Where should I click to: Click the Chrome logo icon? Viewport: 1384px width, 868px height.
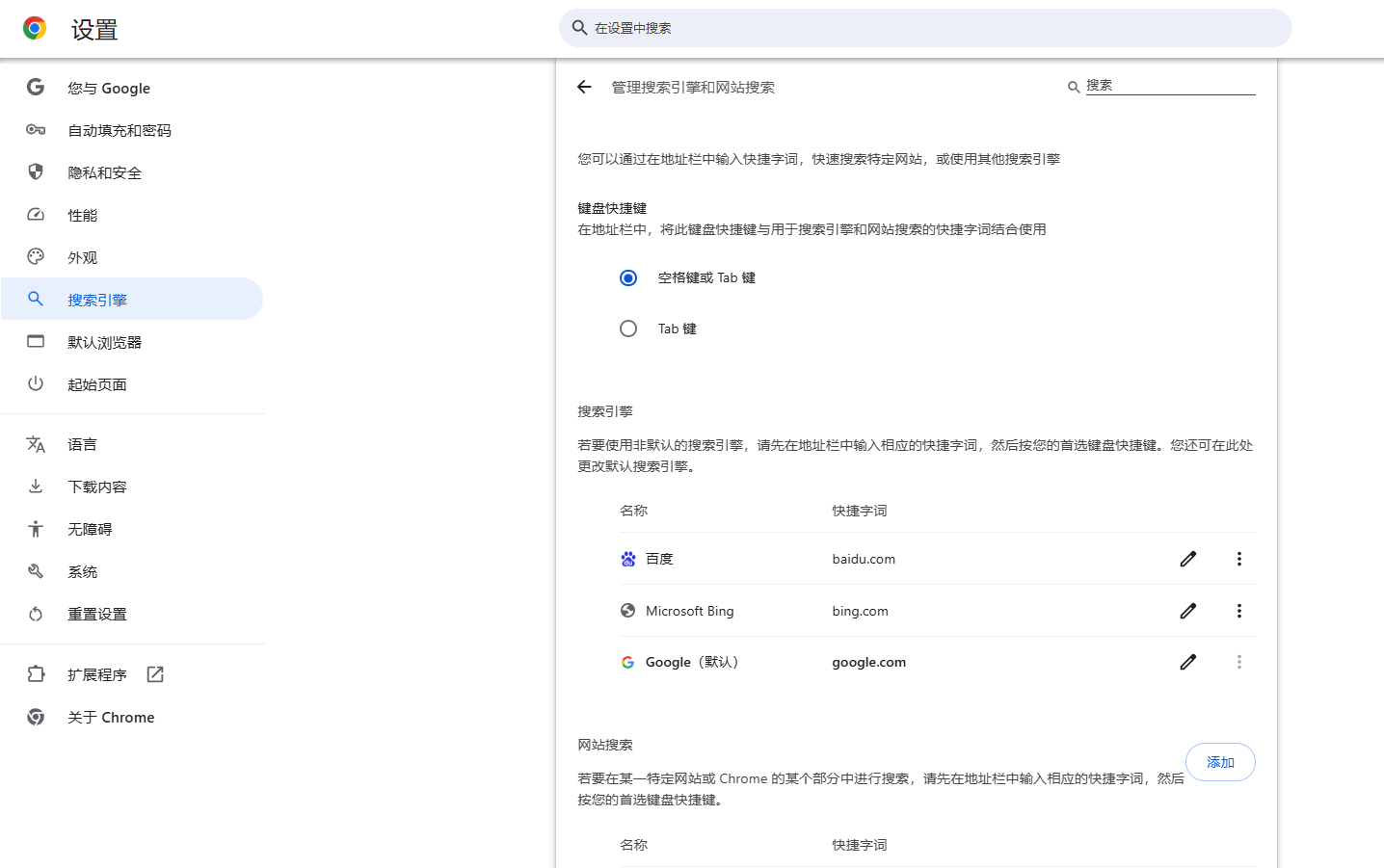point(35,28)
